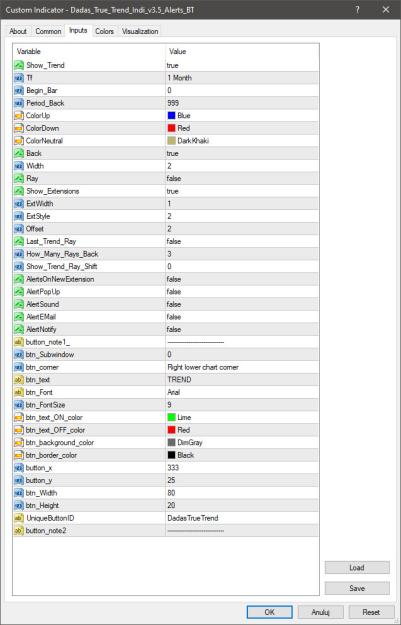Click the blue ColorUp swatch
Image resolution: width=401 pixels, height=625 pixels.
coord(172,116)
